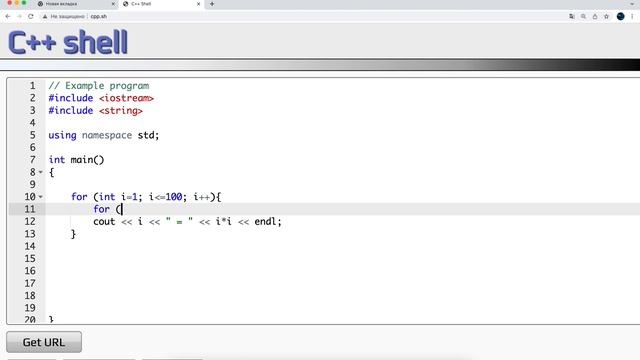Switch to the Новая вкладка tab
Image resolution: width=640 pixels, height=360 pixels.
coord(76,4)
